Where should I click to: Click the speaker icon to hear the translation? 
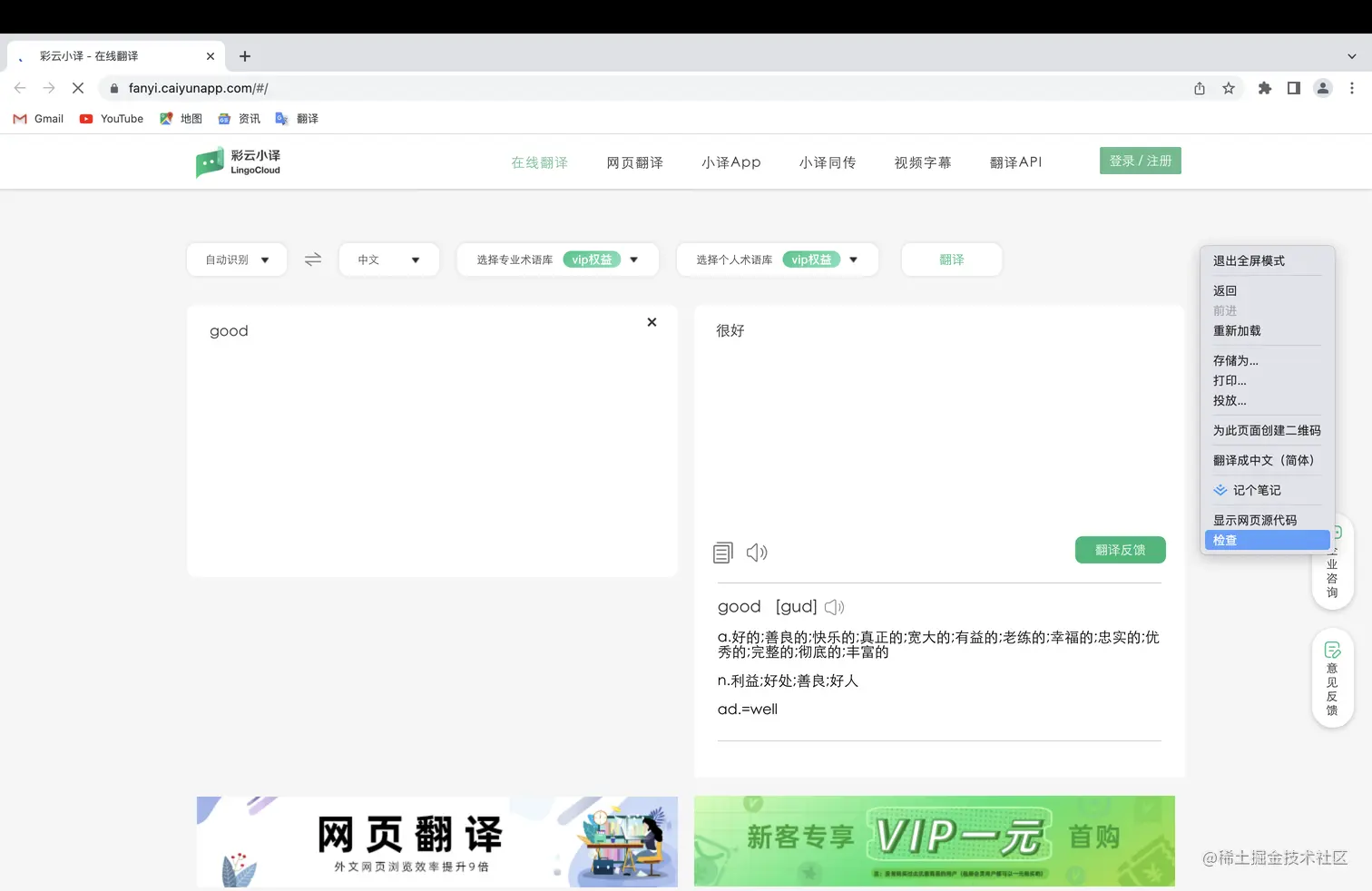[x=757, y=552]
